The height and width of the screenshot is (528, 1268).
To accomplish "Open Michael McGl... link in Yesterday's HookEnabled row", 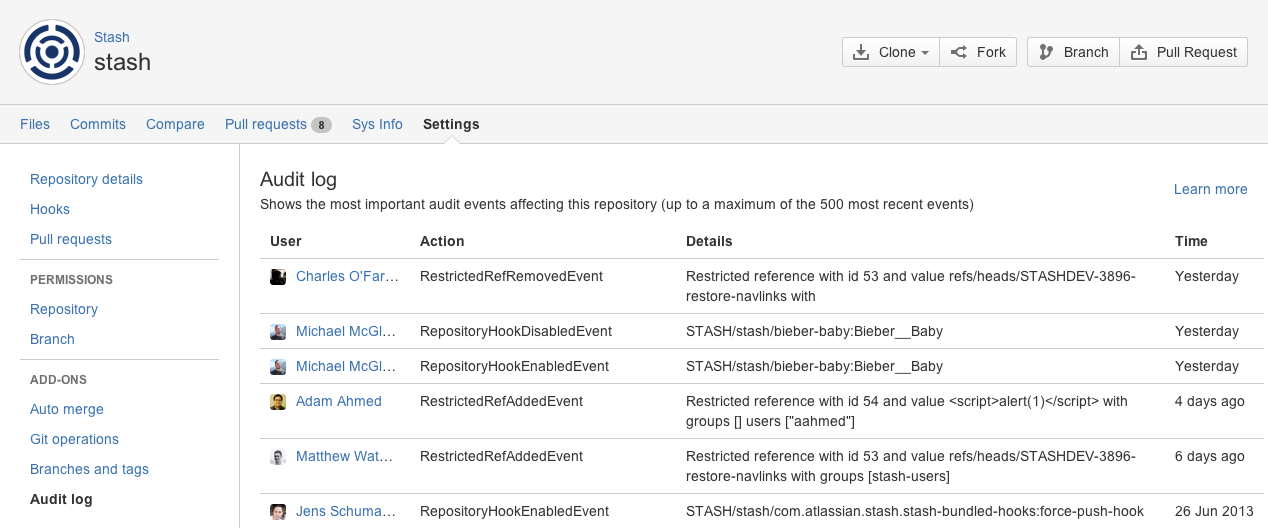I will tap(346, 366).
